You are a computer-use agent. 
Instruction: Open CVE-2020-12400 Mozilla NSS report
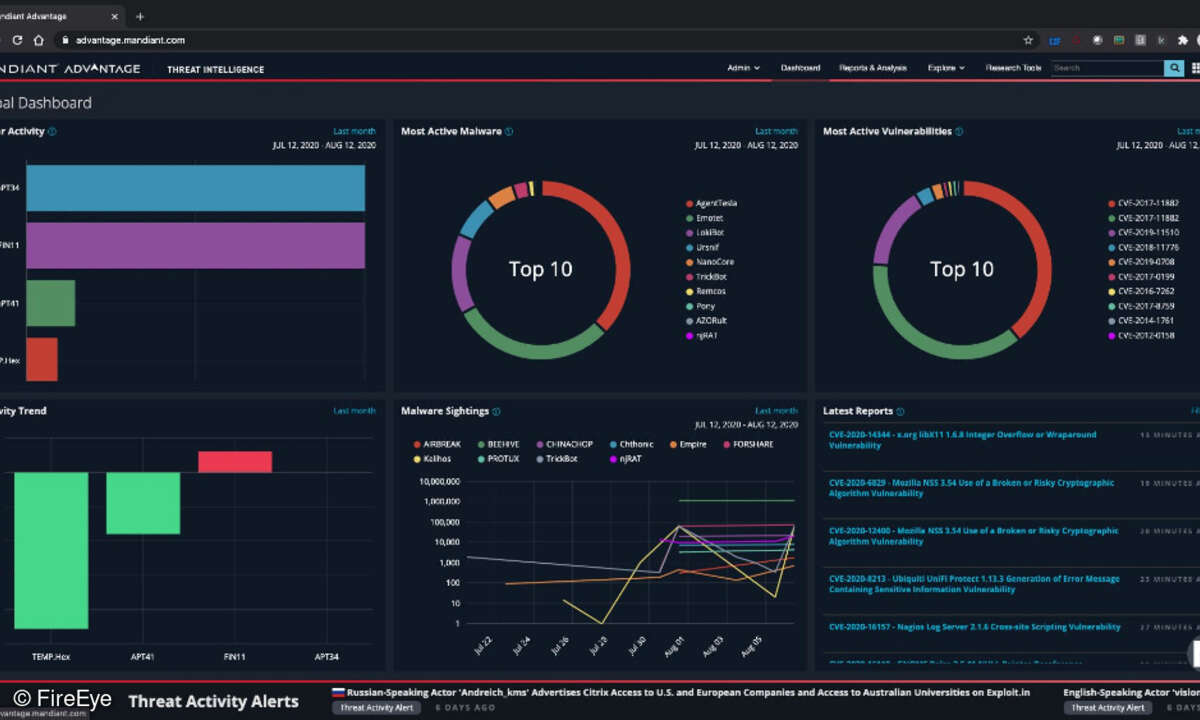click(x=973, y=536)
